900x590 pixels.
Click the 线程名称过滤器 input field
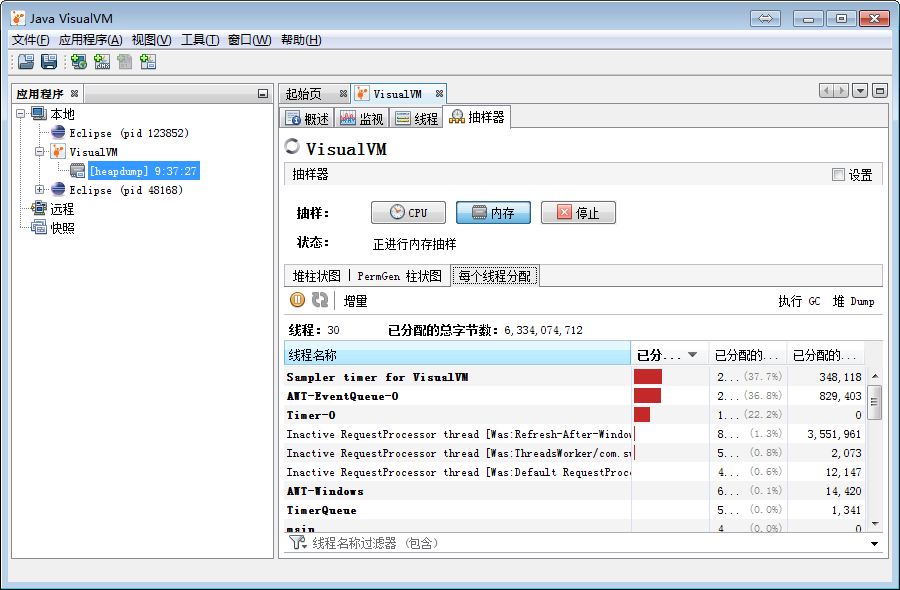(x=588, y=543)
